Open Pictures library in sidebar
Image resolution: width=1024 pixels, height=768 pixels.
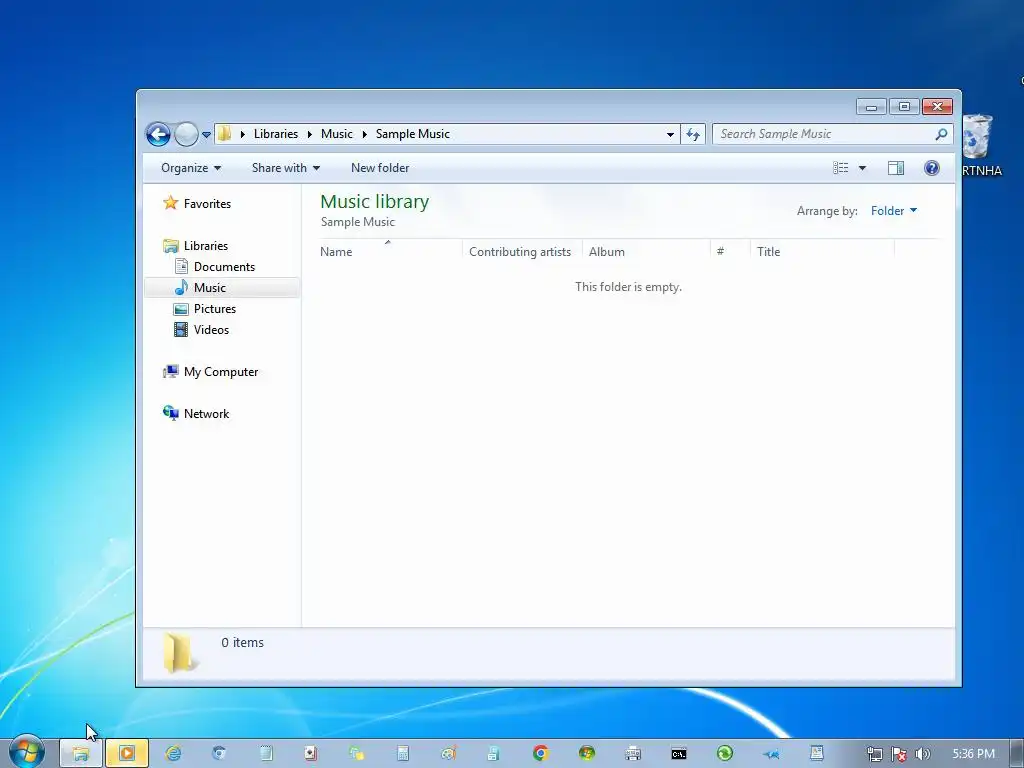pyautogui.click(x=215, y=308)
